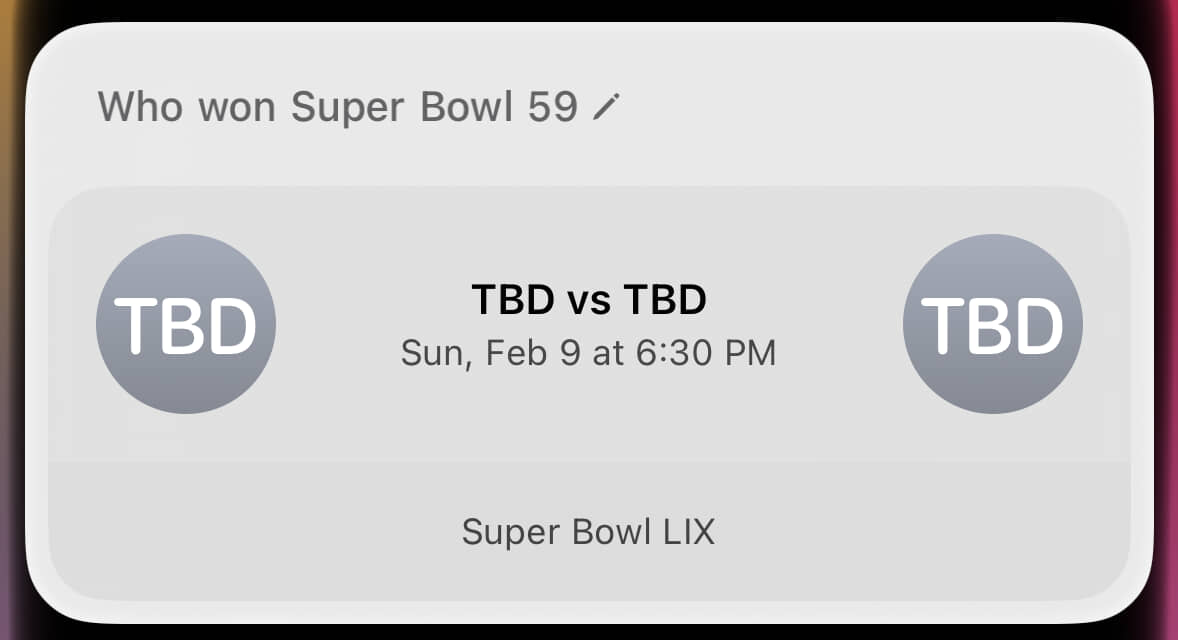
Task: Click the 'Who won Super Bowl 59' query text
Action: tap(338, 107)
